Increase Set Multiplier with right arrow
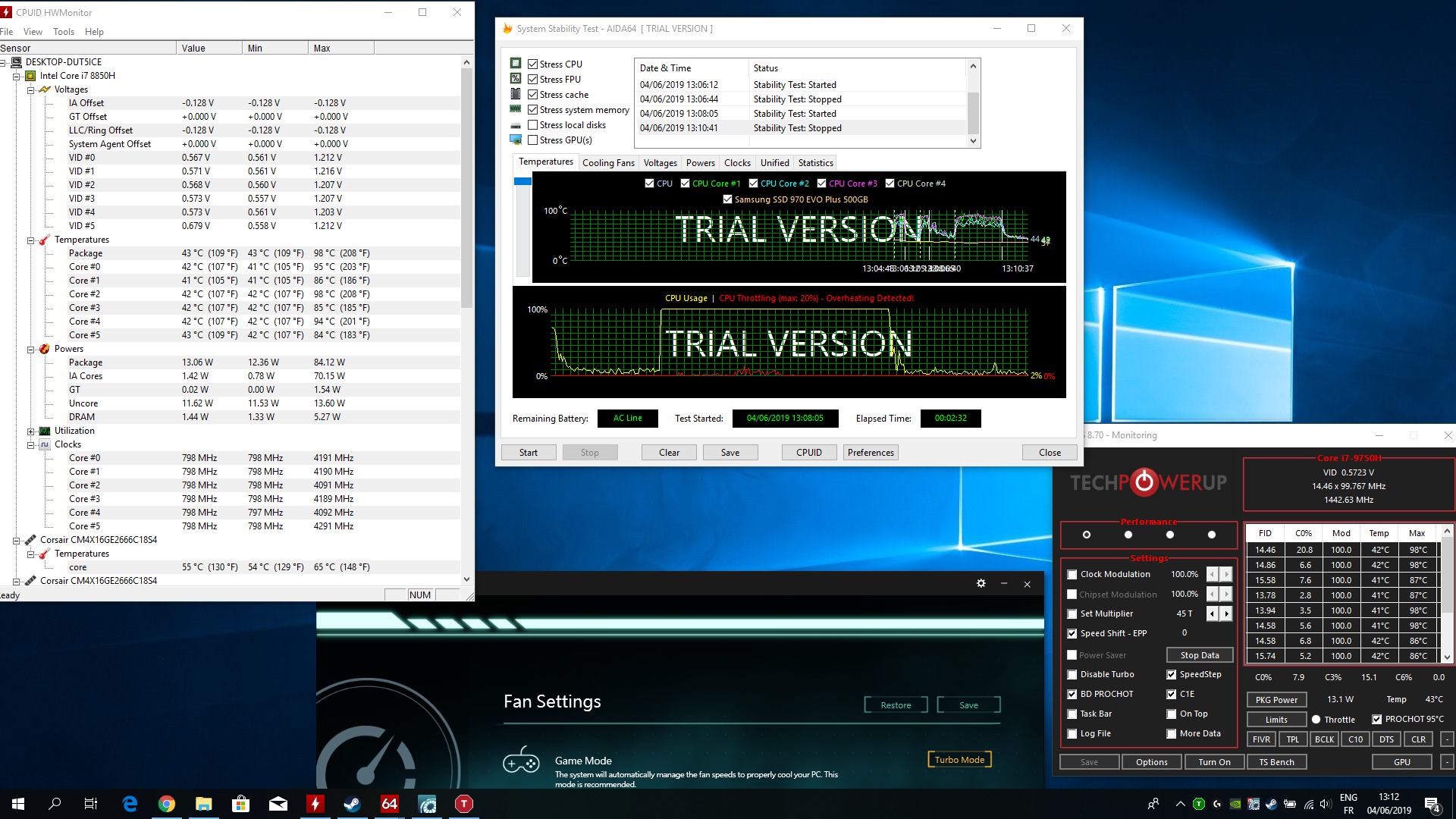 pos(1226,614)
